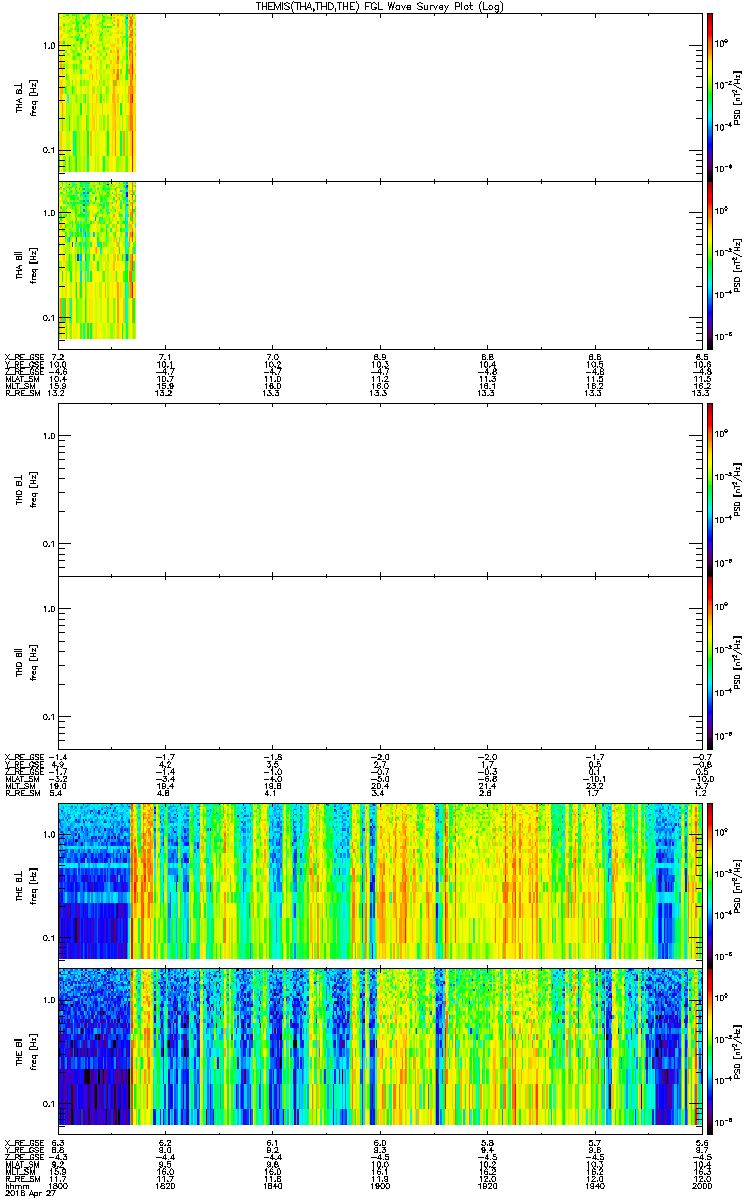The image size is (750, 1200).
Task: Click the THE B-parallel freq [Hz] axis label
Action: 33,1053
